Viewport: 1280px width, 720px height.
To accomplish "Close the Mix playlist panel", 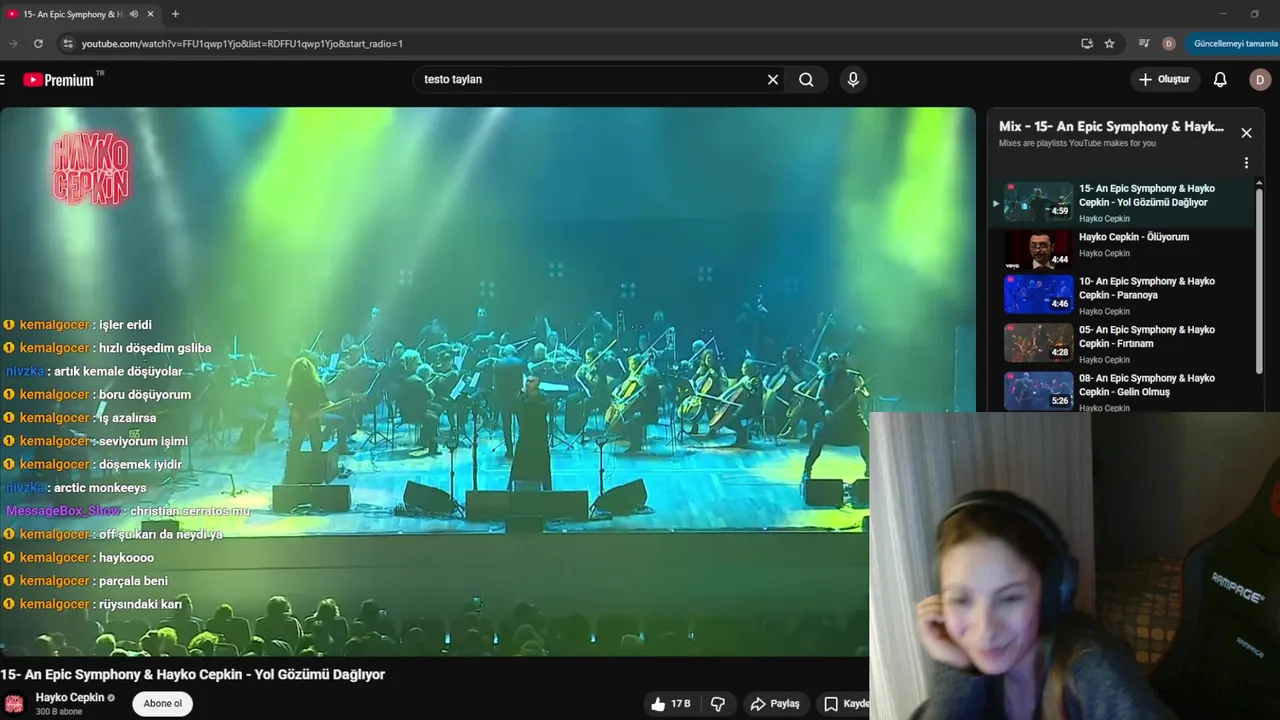I will [1246, 133].
